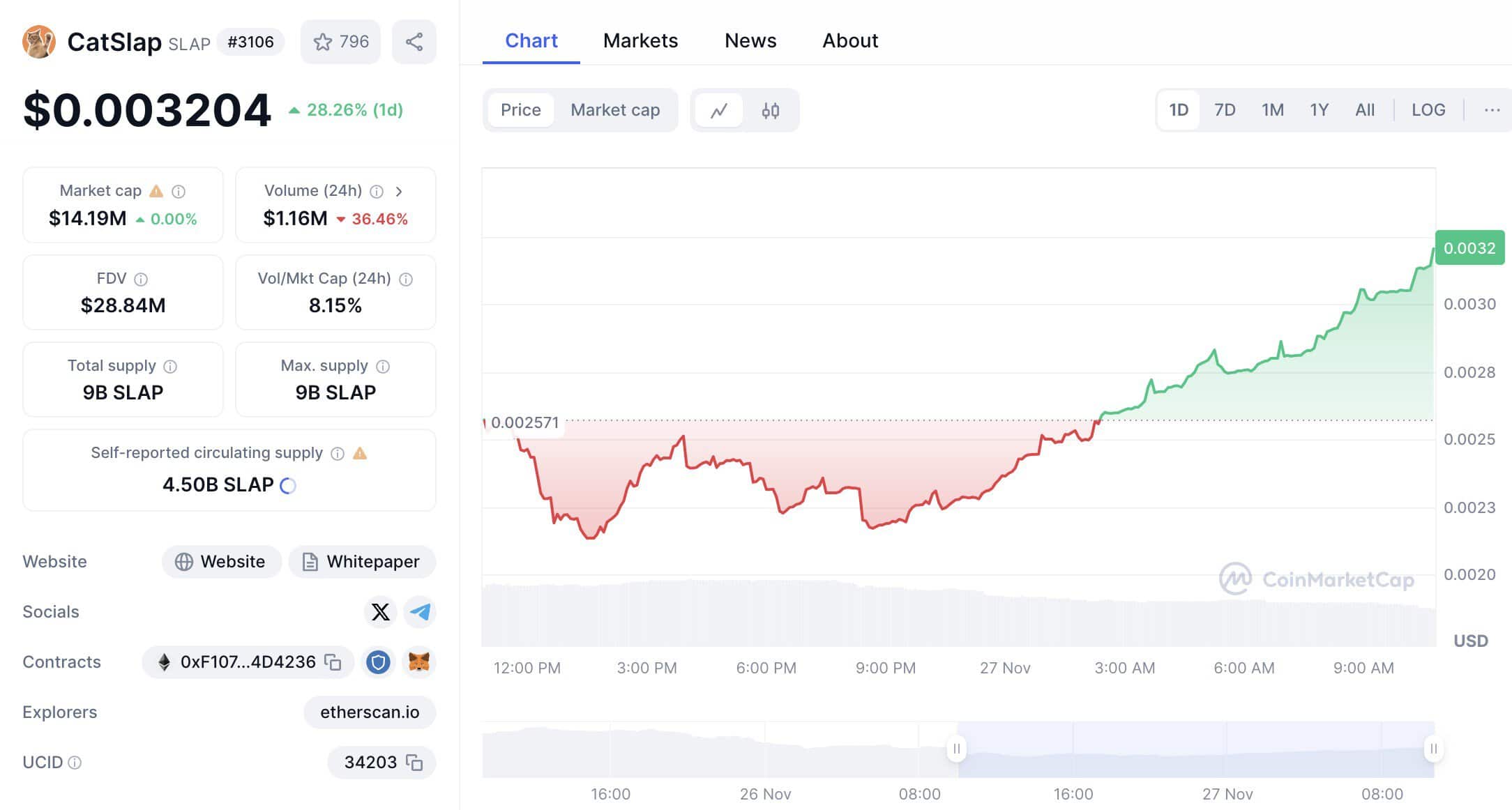
Task: Open Market cap info tooltip icon
Action: tap(179, 191)
